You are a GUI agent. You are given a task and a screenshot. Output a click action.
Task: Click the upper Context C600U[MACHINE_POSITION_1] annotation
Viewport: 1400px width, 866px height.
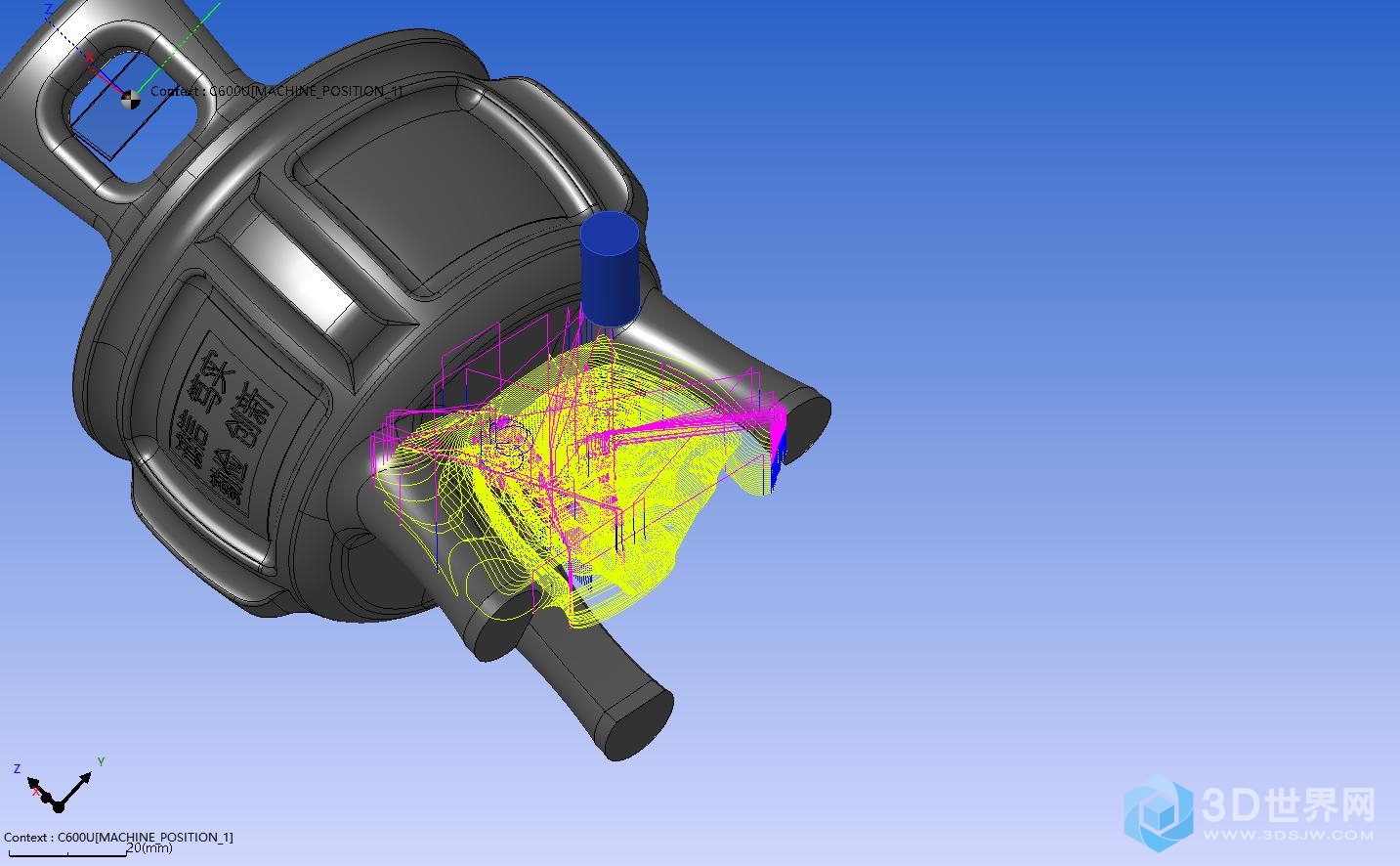pyautogui.click(x=276, y=91)
